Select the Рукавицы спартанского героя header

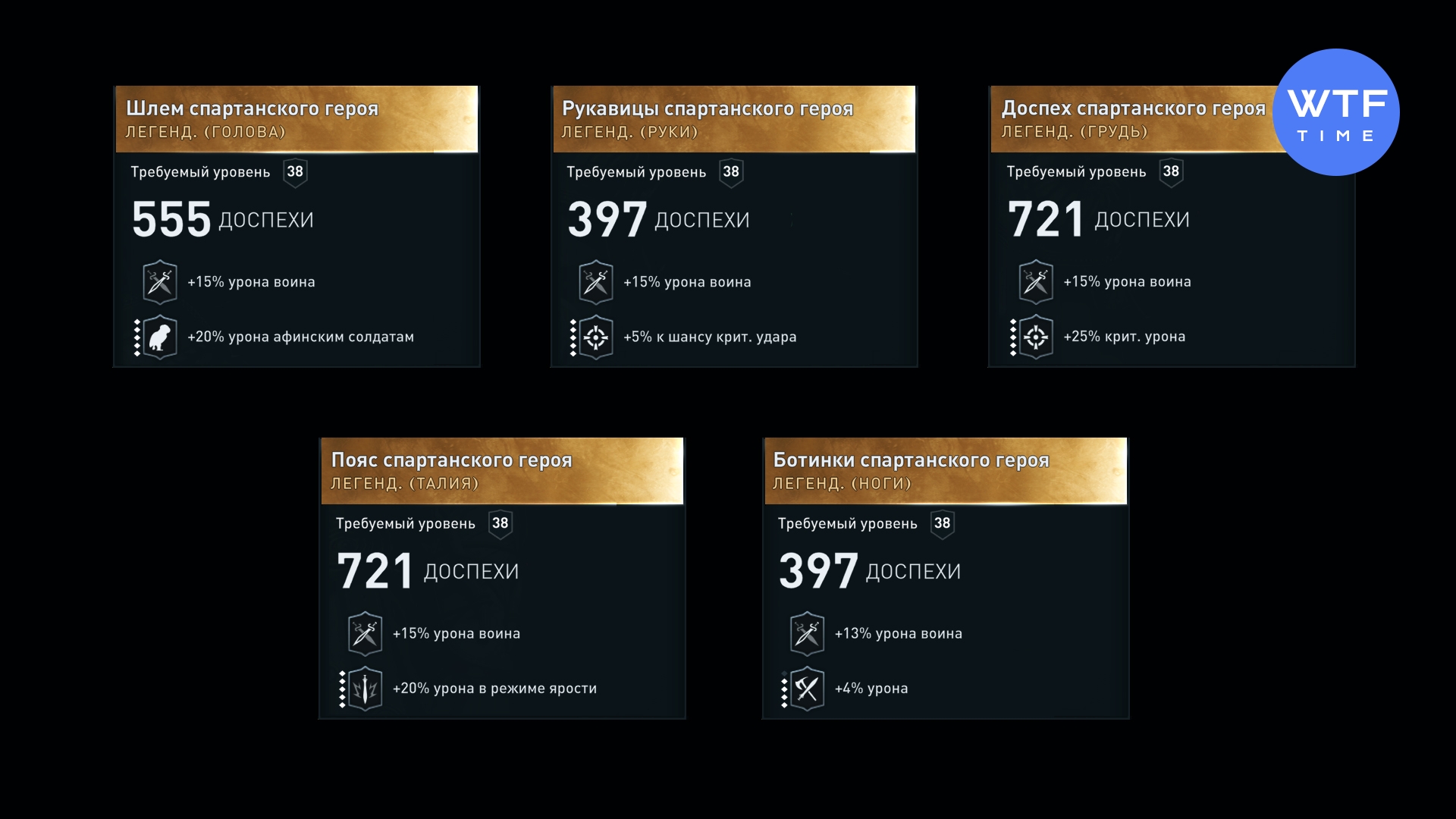708,108
